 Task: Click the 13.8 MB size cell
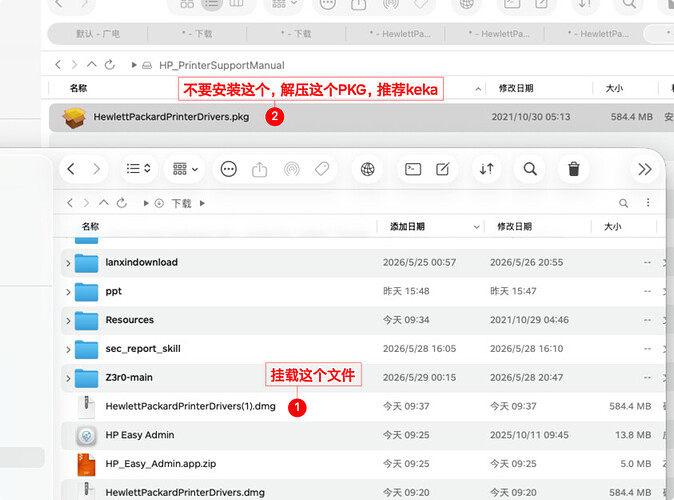633,435
